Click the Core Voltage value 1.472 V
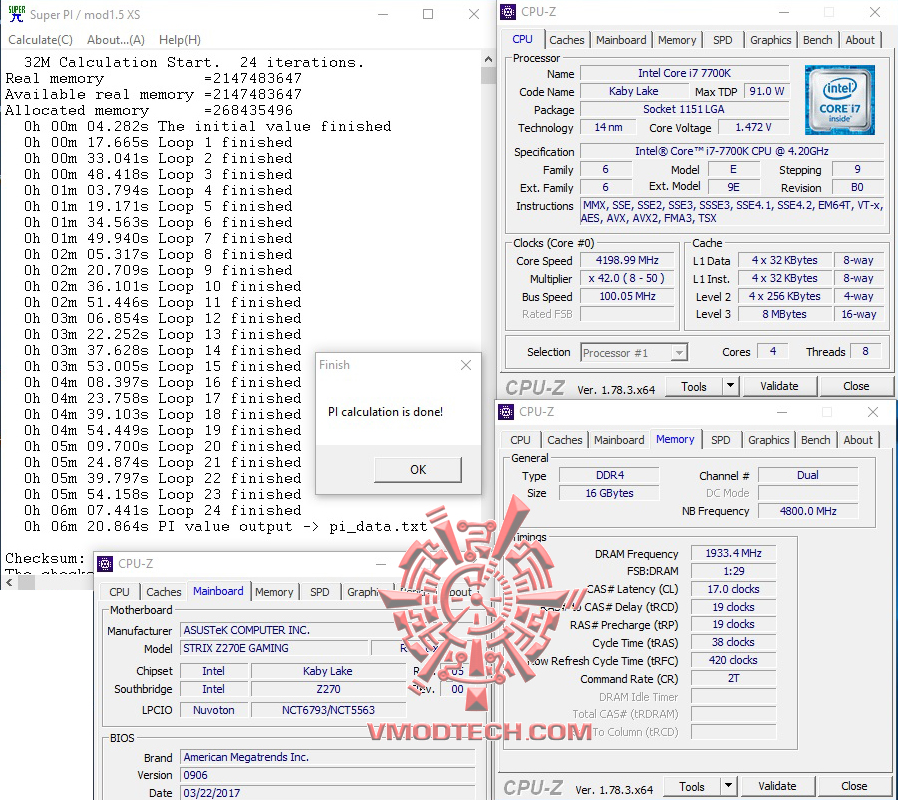The image size is (898, 800). pyautogui.click(x=753, y=127)
